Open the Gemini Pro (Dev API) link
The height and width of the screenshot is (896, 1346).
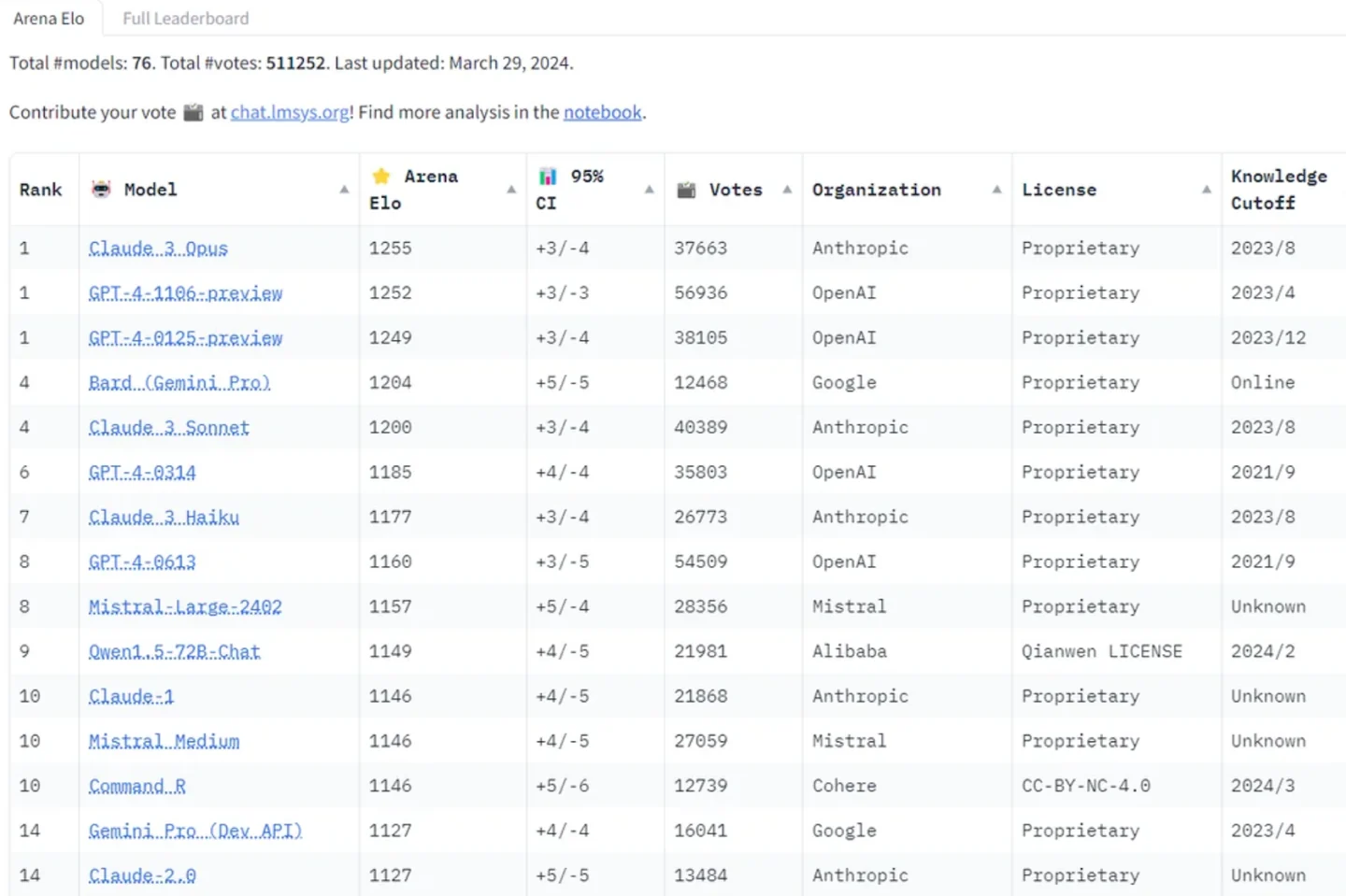(195, 832)
